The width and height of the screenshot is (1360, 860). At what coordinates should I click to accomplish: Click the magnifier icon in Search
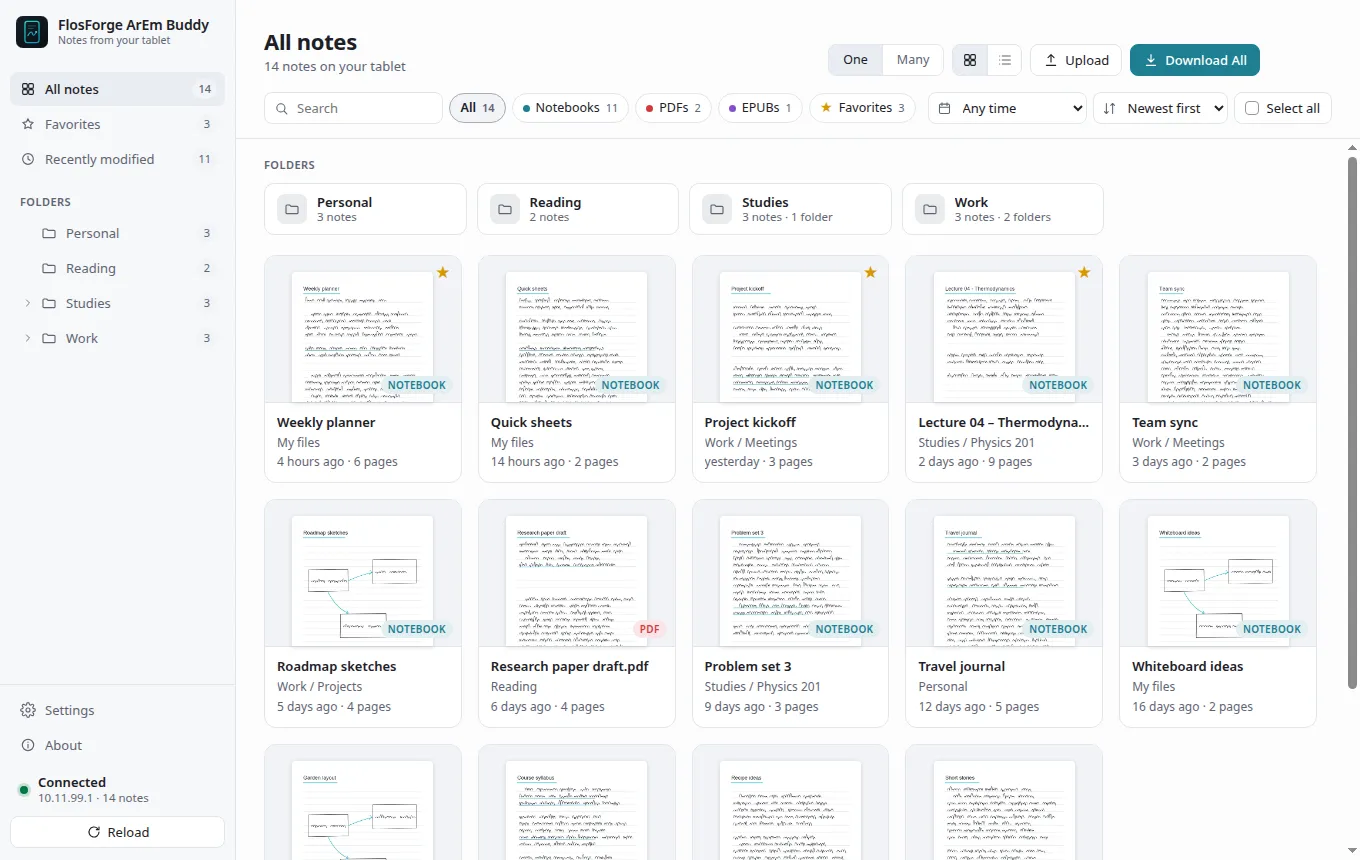(282, 108)
